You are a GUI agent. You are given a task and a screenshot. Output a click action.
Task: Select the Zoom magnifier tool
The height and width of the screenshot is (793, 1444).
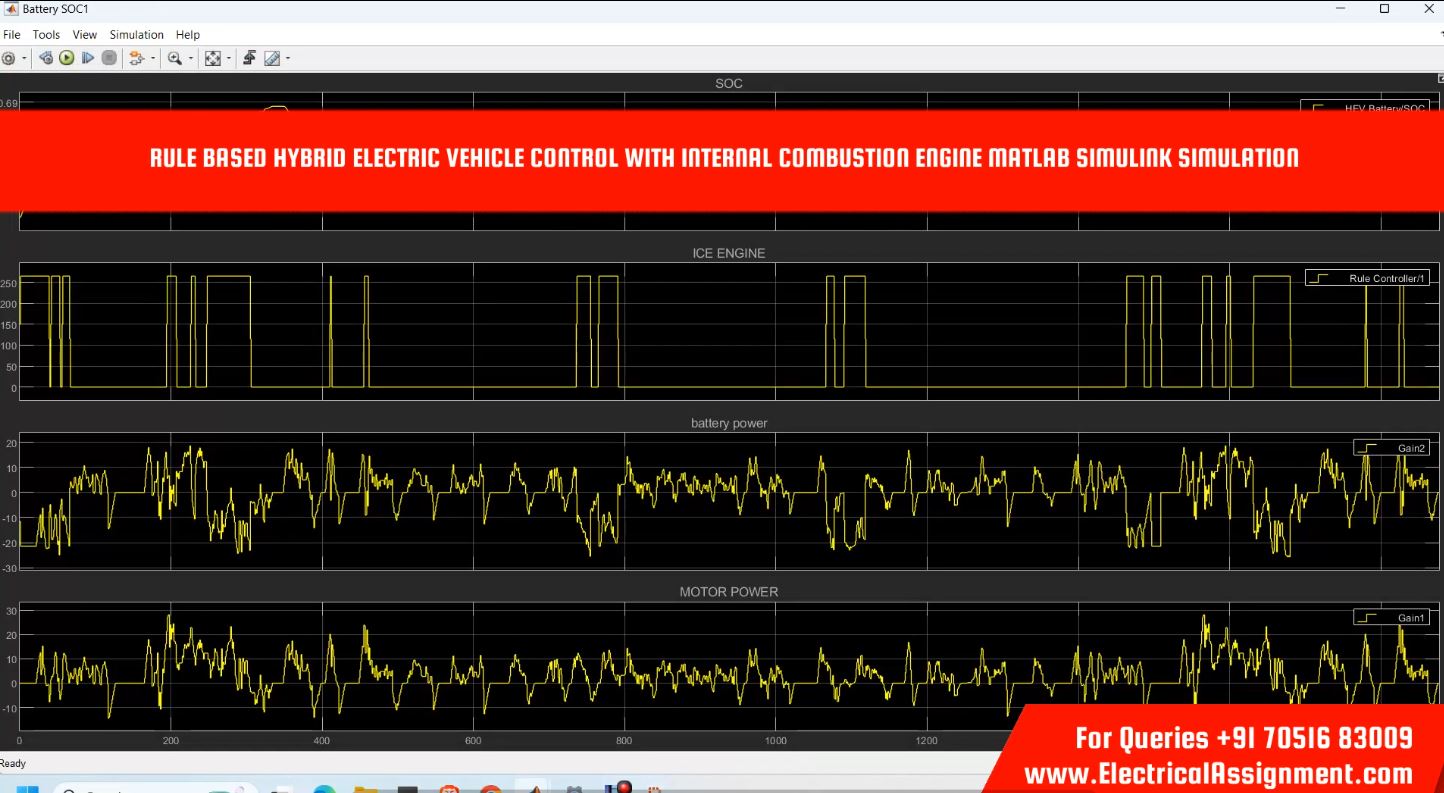pyautogui.click(x=175, y=58)
